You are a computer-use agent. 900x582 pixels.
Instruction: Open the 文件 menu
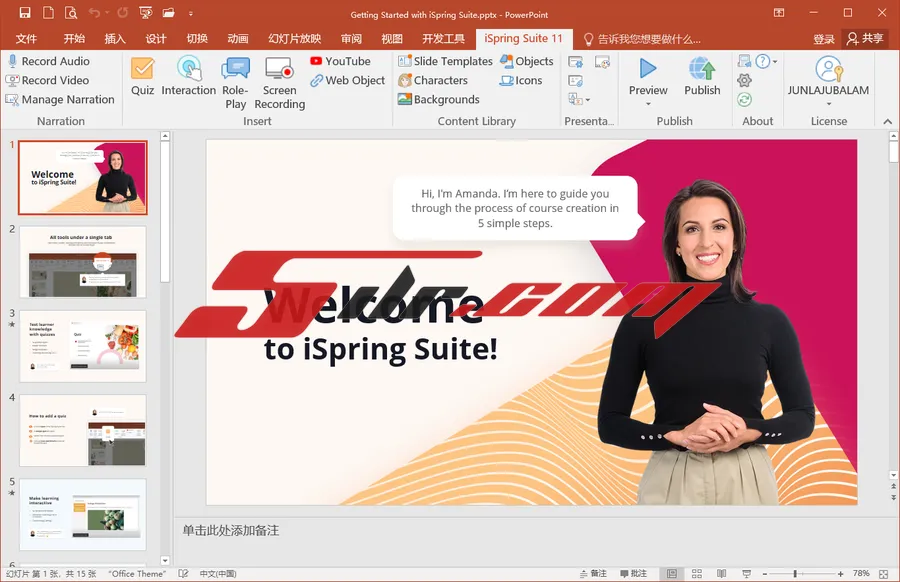(26, 39)
